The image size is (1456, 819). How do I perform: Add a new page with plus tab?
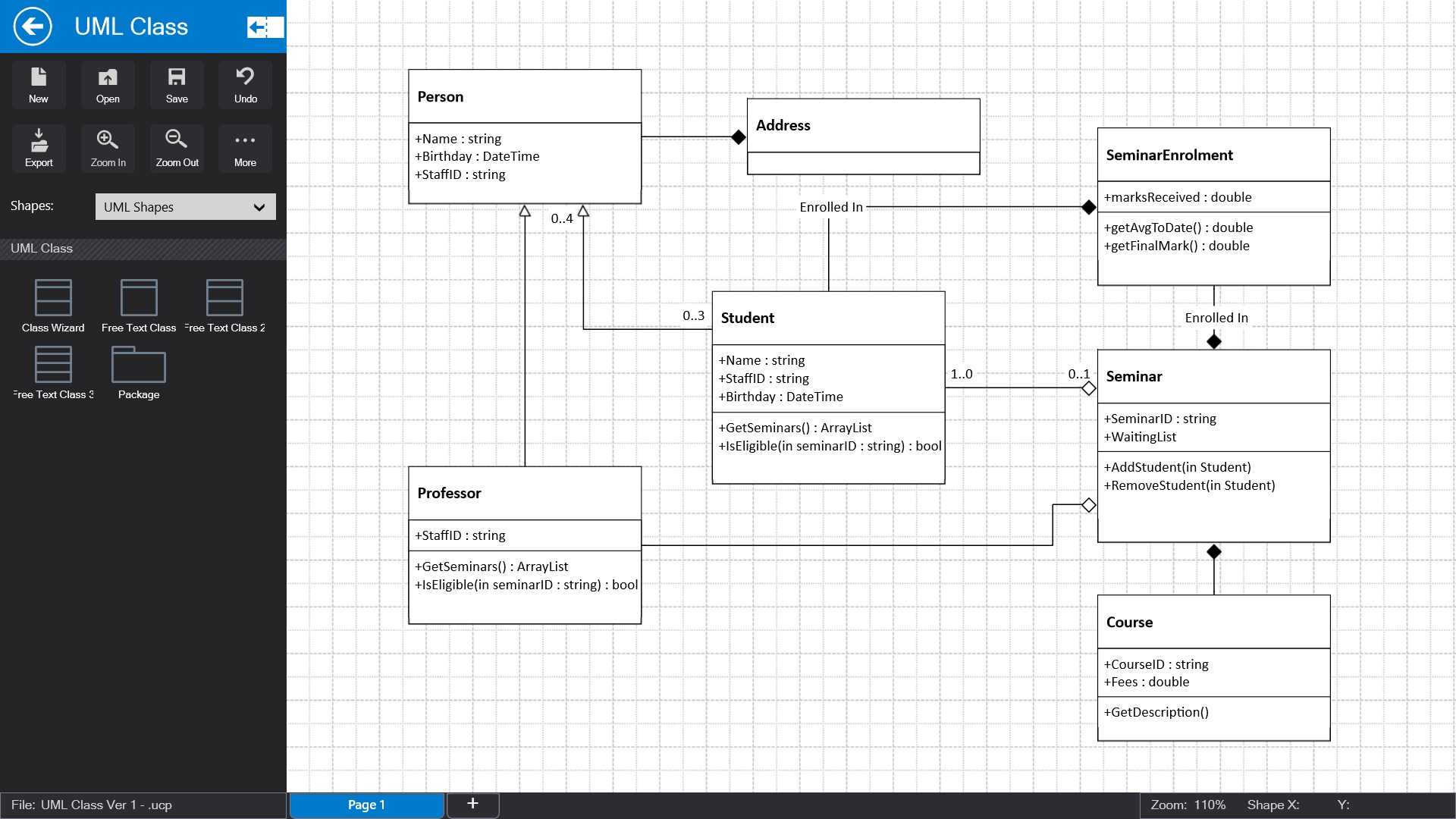472,804
